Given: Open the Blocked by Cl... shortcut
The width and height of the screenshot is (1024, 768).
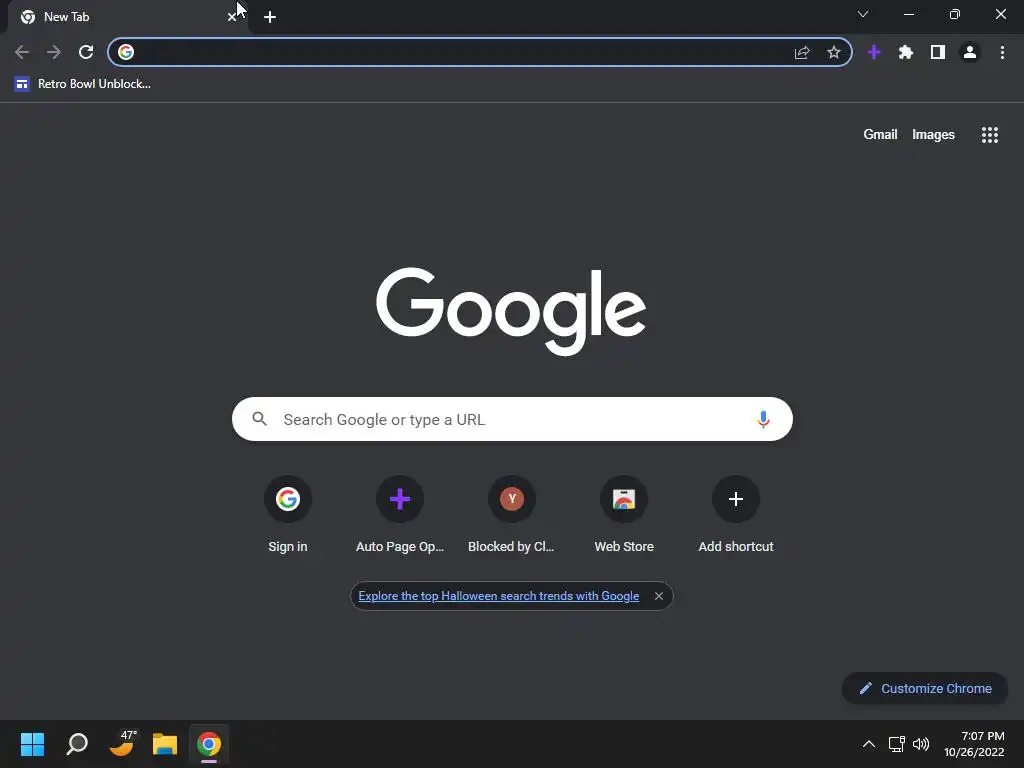Looking at the screenshot, I should pyautogui.click(x=511, y=515).
